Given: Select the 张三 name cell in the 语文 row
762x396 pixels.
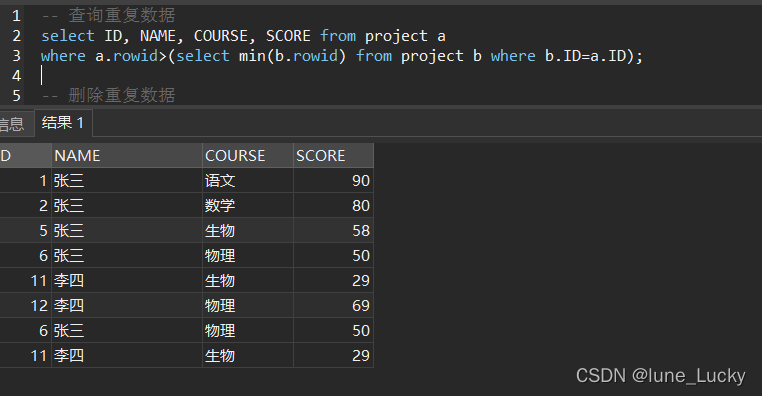Looking at the screenshot, I should coord(127,181).
